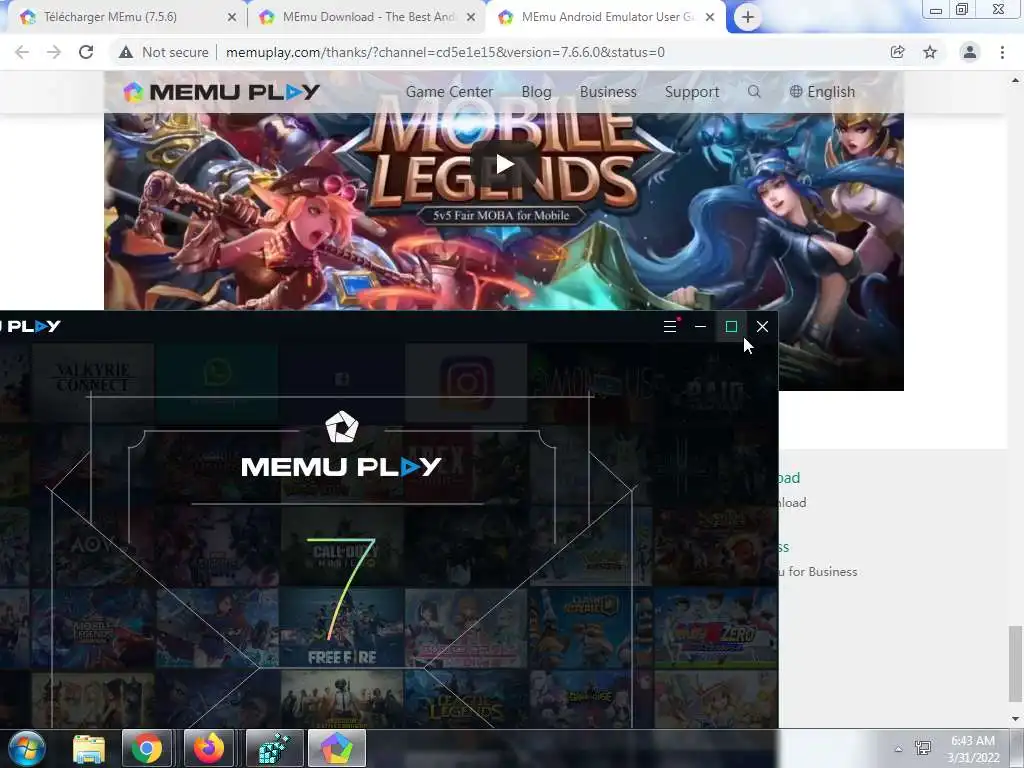This screenshot has height=768, width=1024.
Task: Open a new browser tab
Action: point(748,17)
